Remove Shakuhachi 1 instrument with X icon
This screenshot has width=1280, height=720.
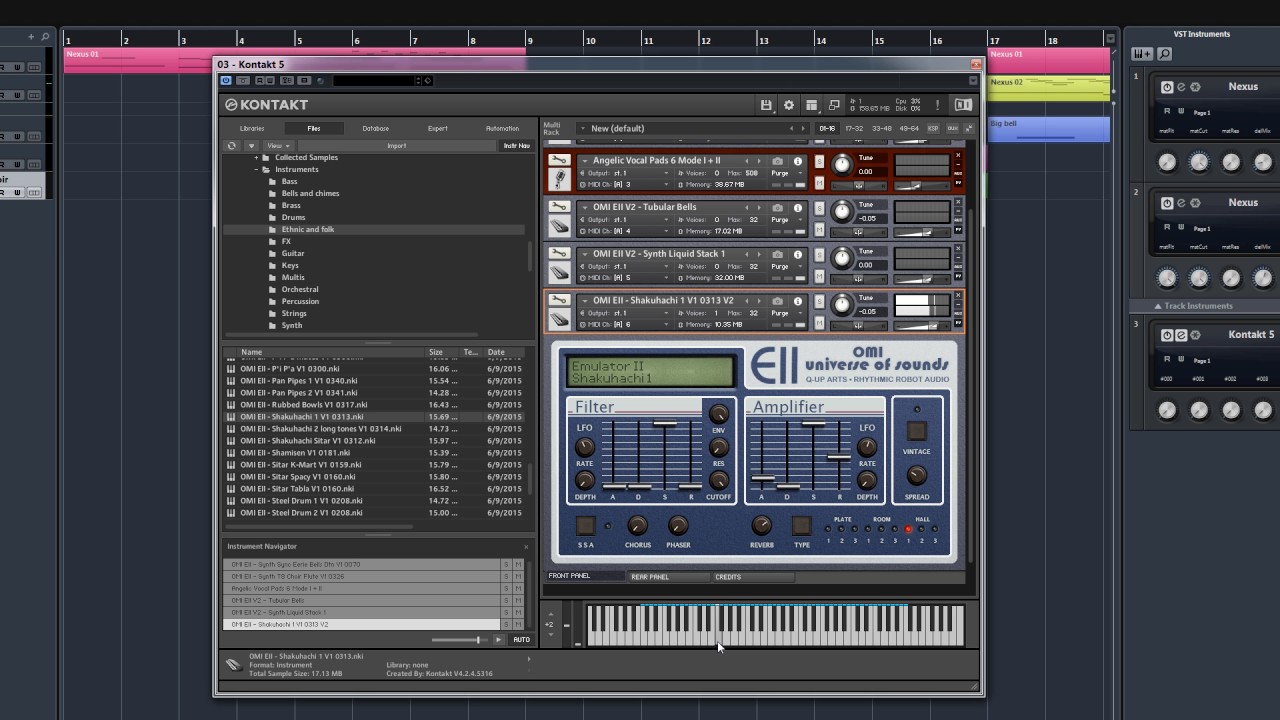[x=958, y=295]
